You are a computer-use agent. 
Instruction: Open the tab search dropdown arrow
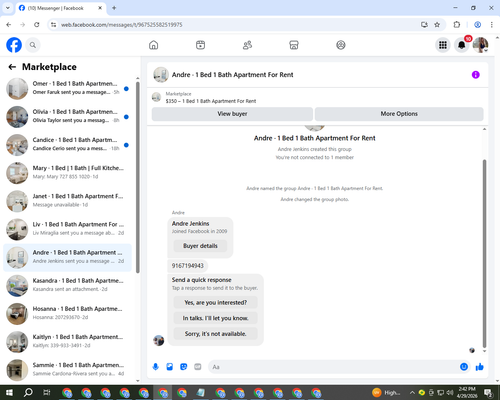8,8
